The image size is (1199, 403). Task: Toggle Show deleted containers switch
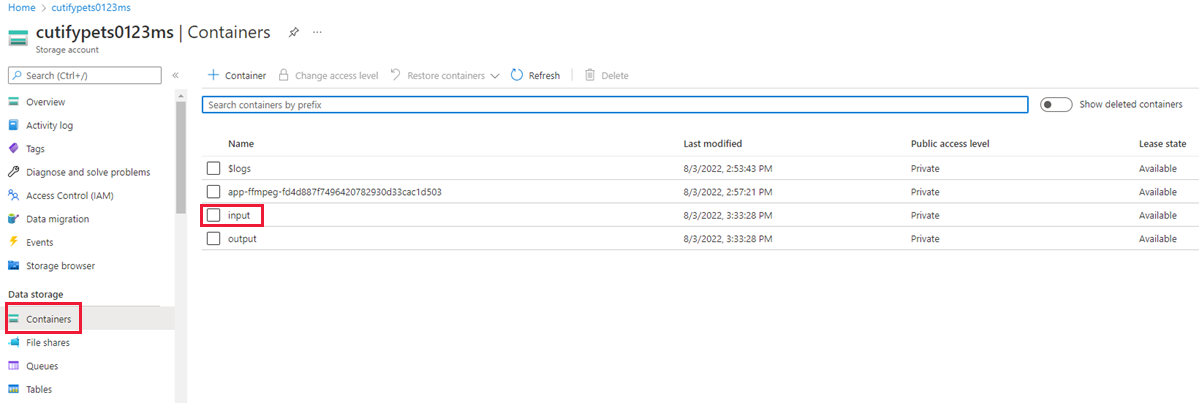1056,105
